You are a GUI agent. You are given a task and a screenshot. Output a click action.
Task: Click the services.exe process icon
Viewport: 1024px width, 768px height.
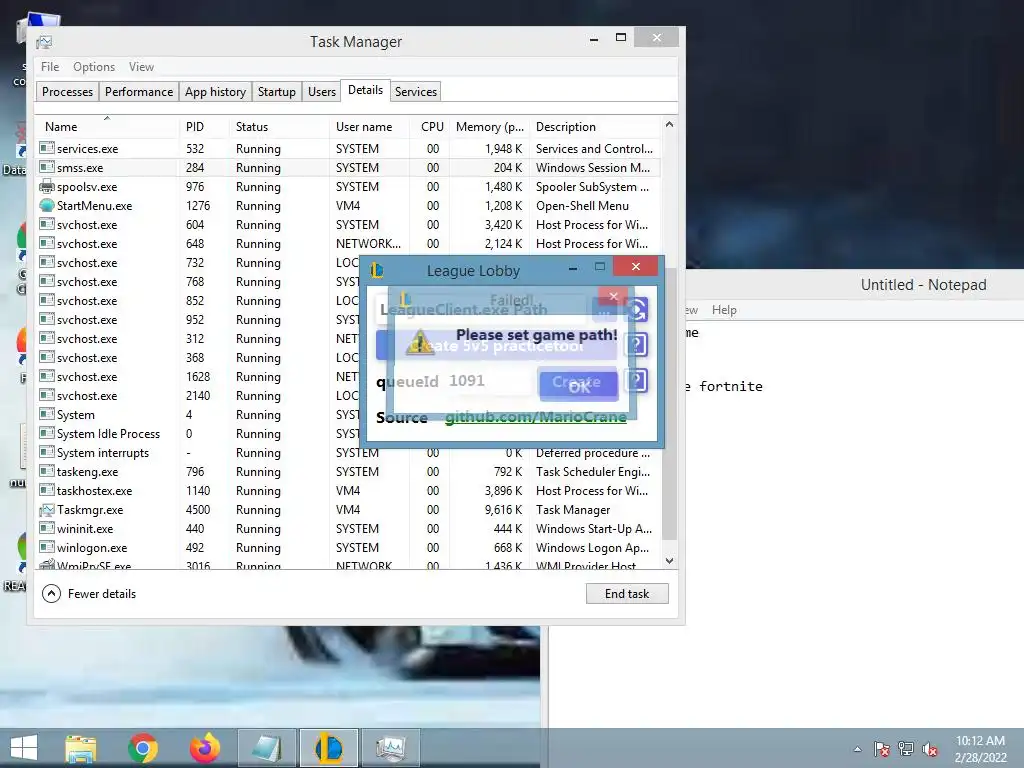click(x=46, y=149)
